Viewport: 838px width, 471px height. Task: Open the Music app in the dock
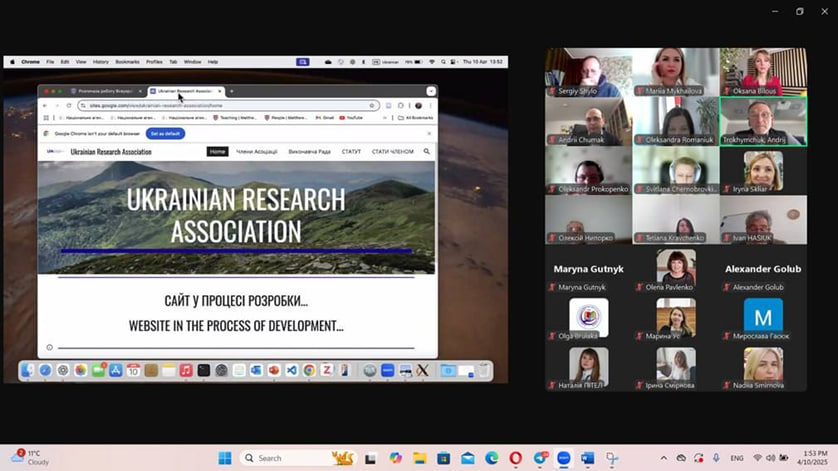186,371
